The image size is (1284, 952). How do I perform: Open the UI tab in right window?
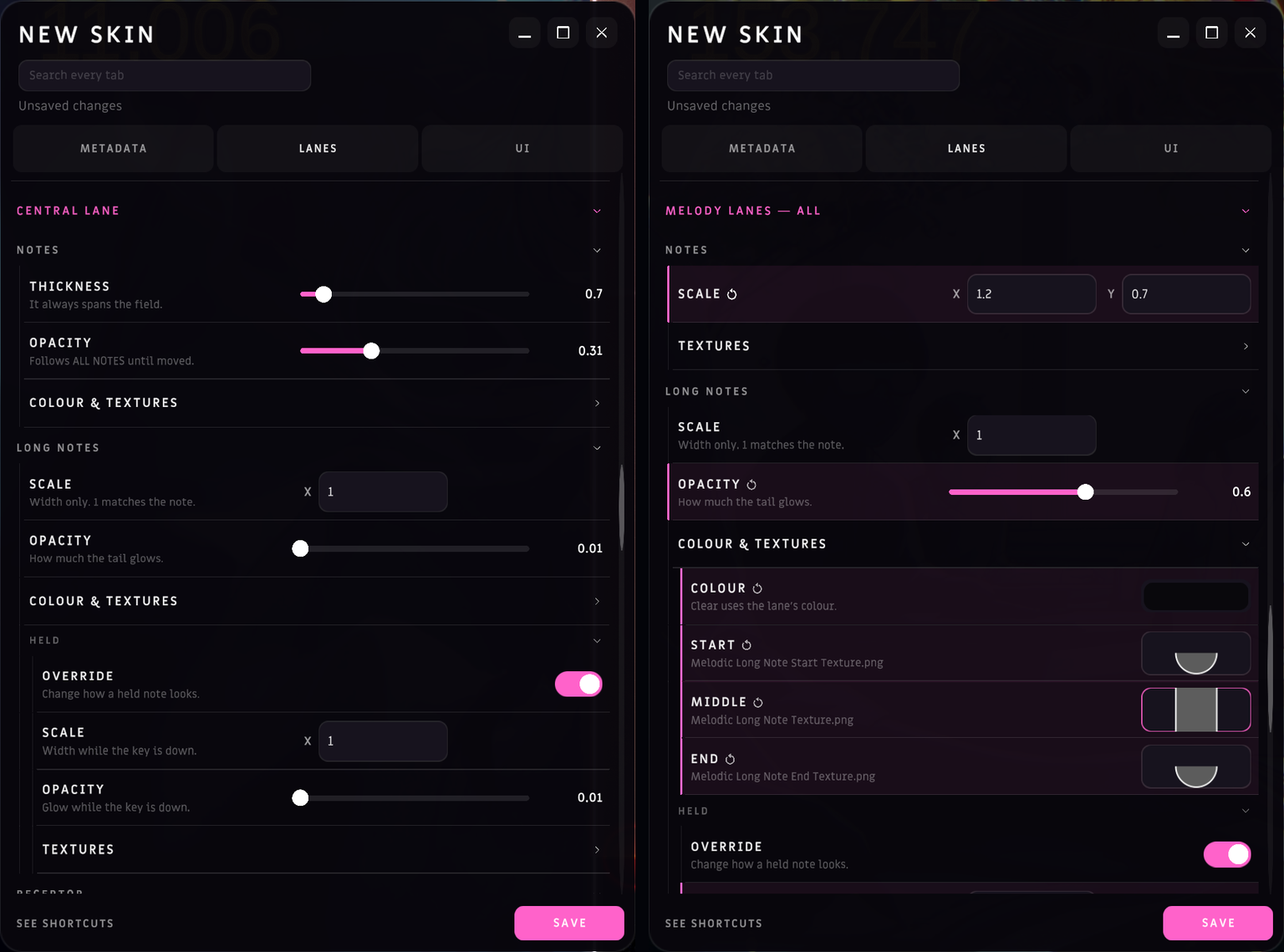coord(1171,149)
